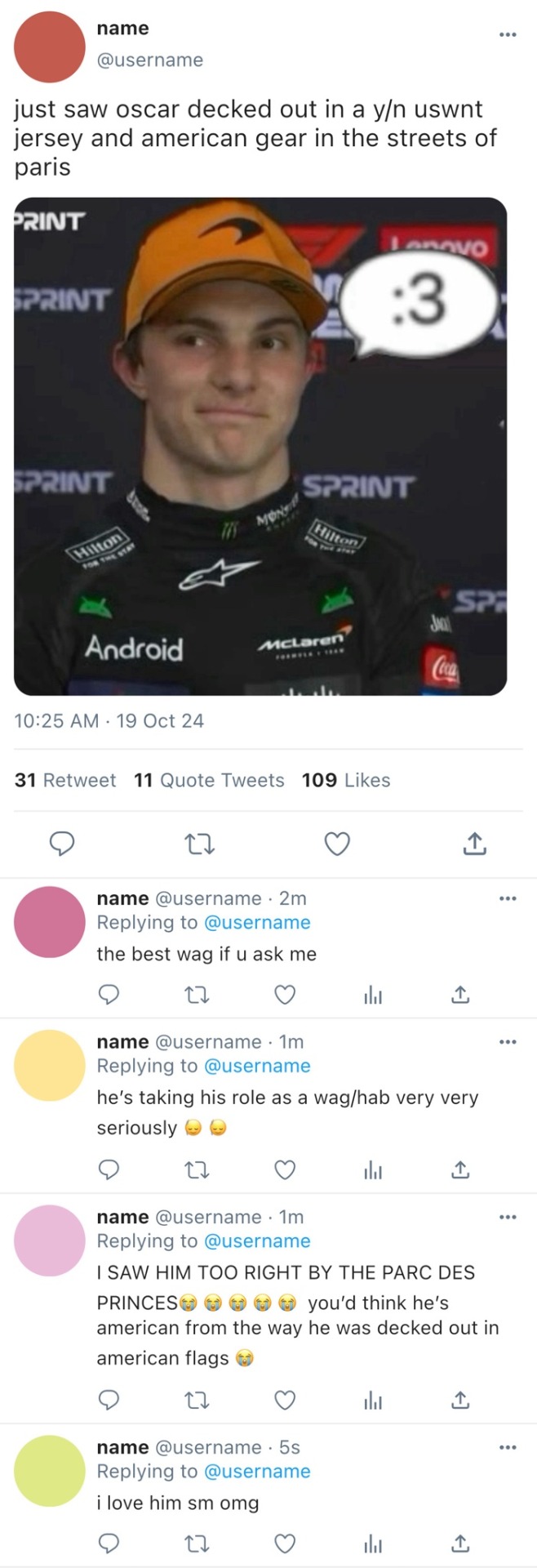Like the main tweet

pos(337,844)
